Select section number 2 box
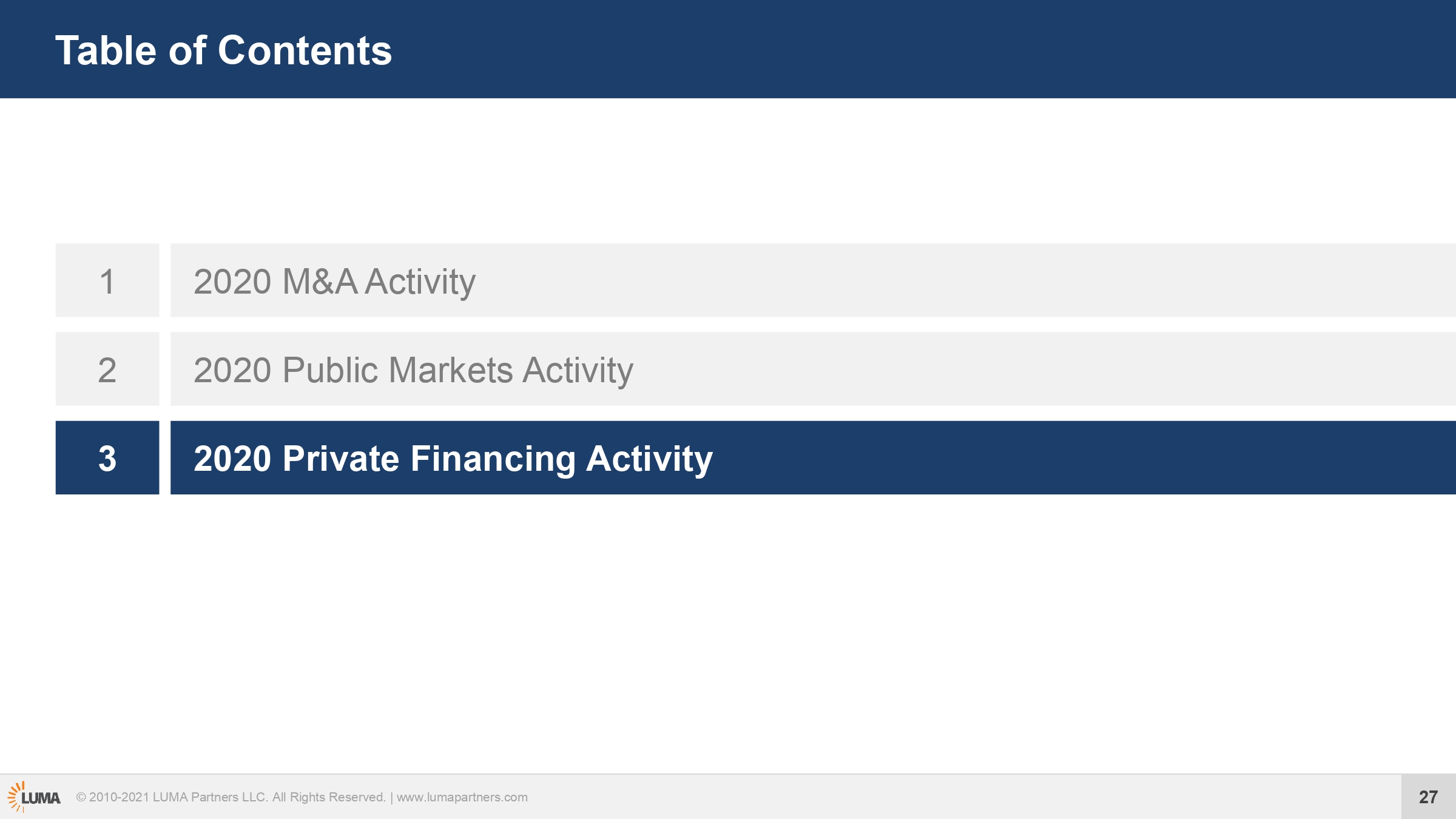 107,369
